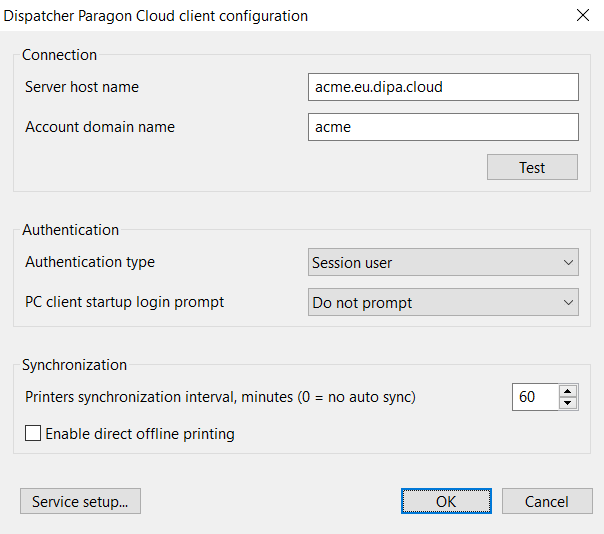Image resolution: width=604 pixels, height=534 pixels.
Task: Focus the Account domain name text box
Action: click(x=443, y=127)
